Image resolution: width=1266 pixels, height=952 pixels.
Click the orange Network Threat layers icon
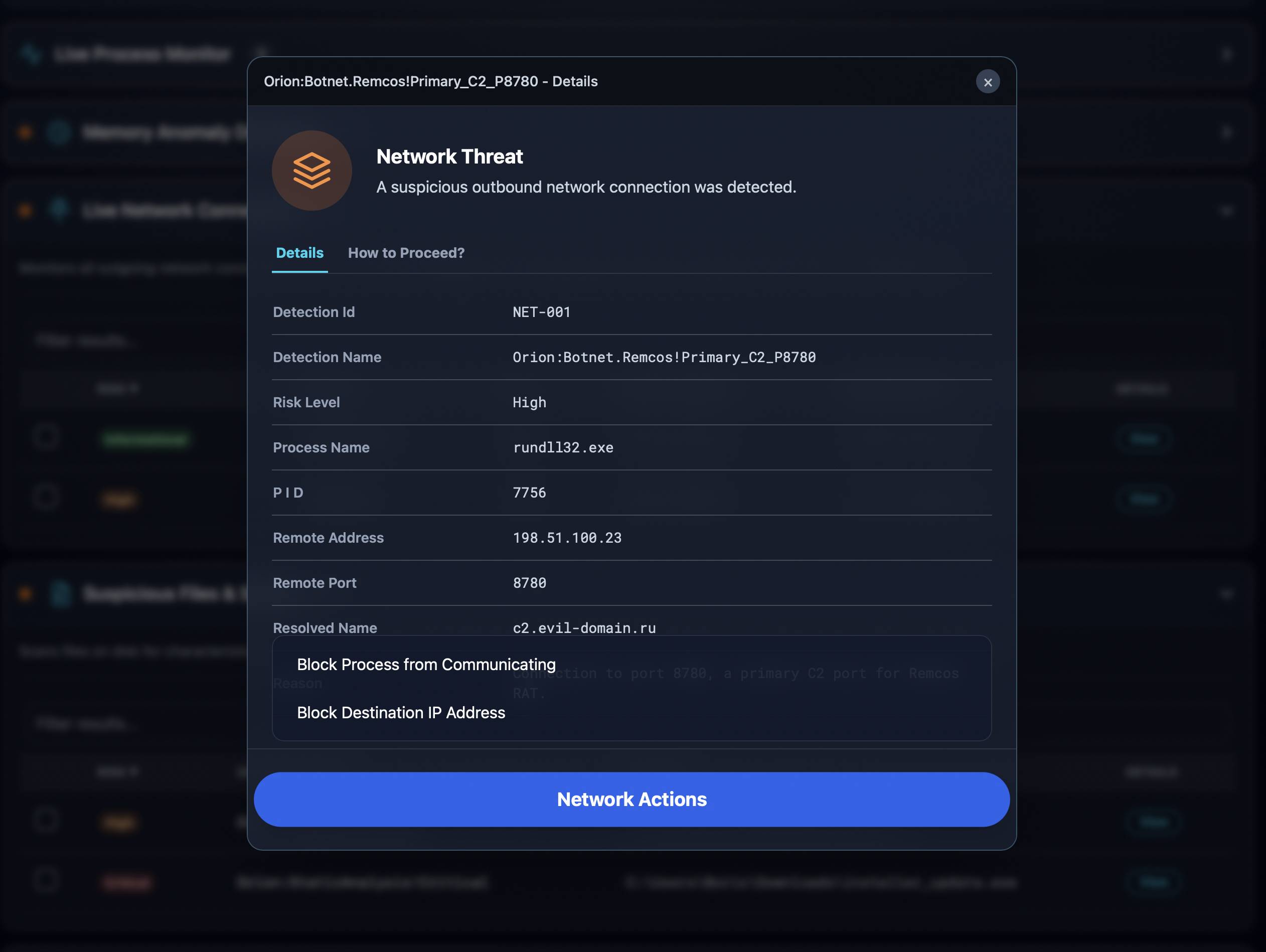tap(312, 170)
